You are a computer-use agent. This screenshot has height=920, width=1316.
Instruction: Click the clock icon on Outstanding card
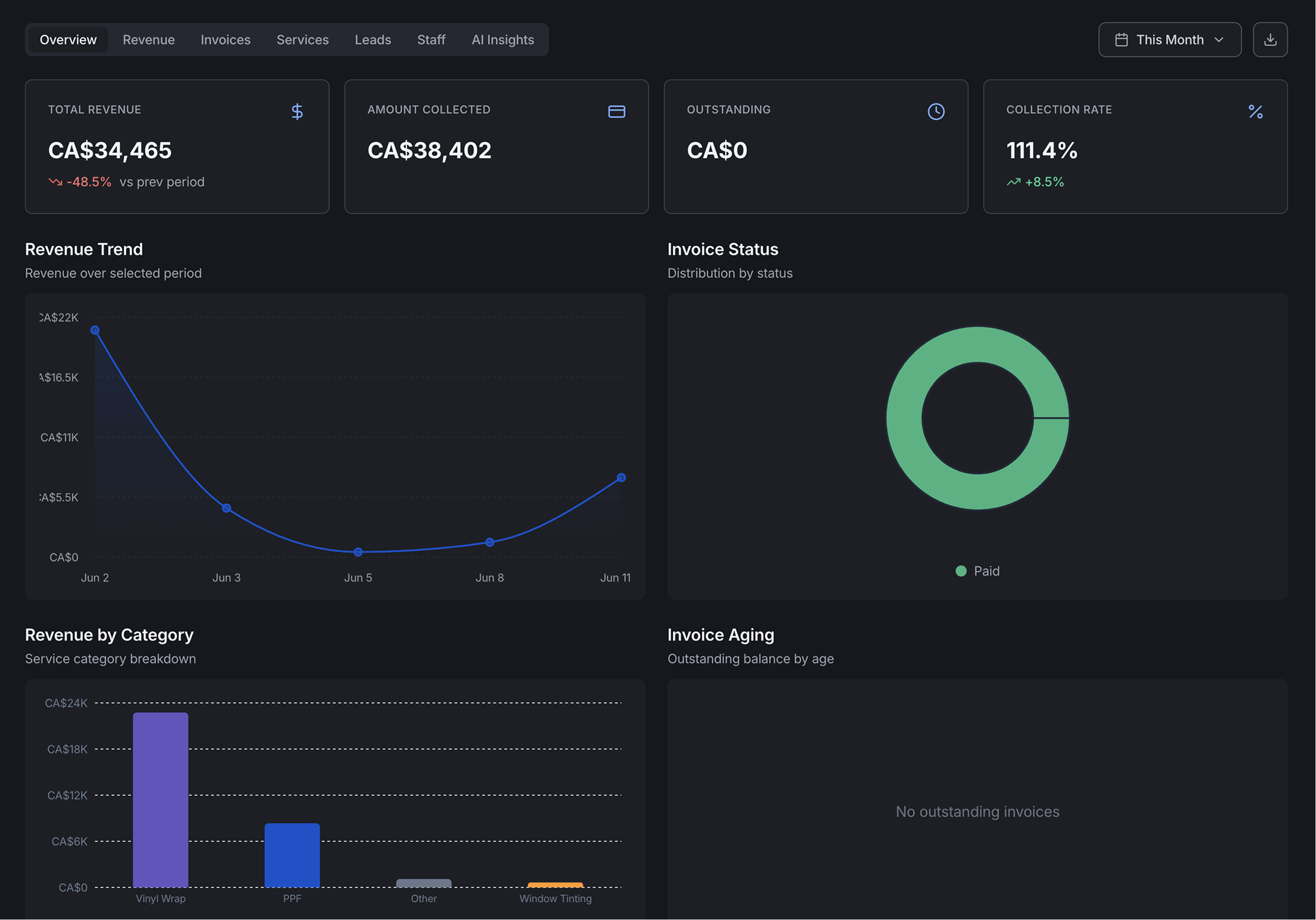point(936,111)
